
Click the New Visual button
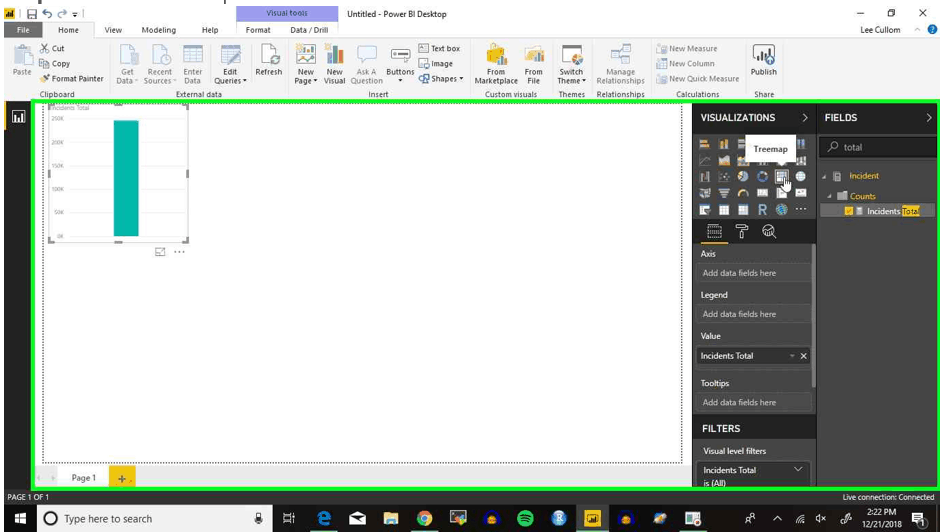click(334, 65)
